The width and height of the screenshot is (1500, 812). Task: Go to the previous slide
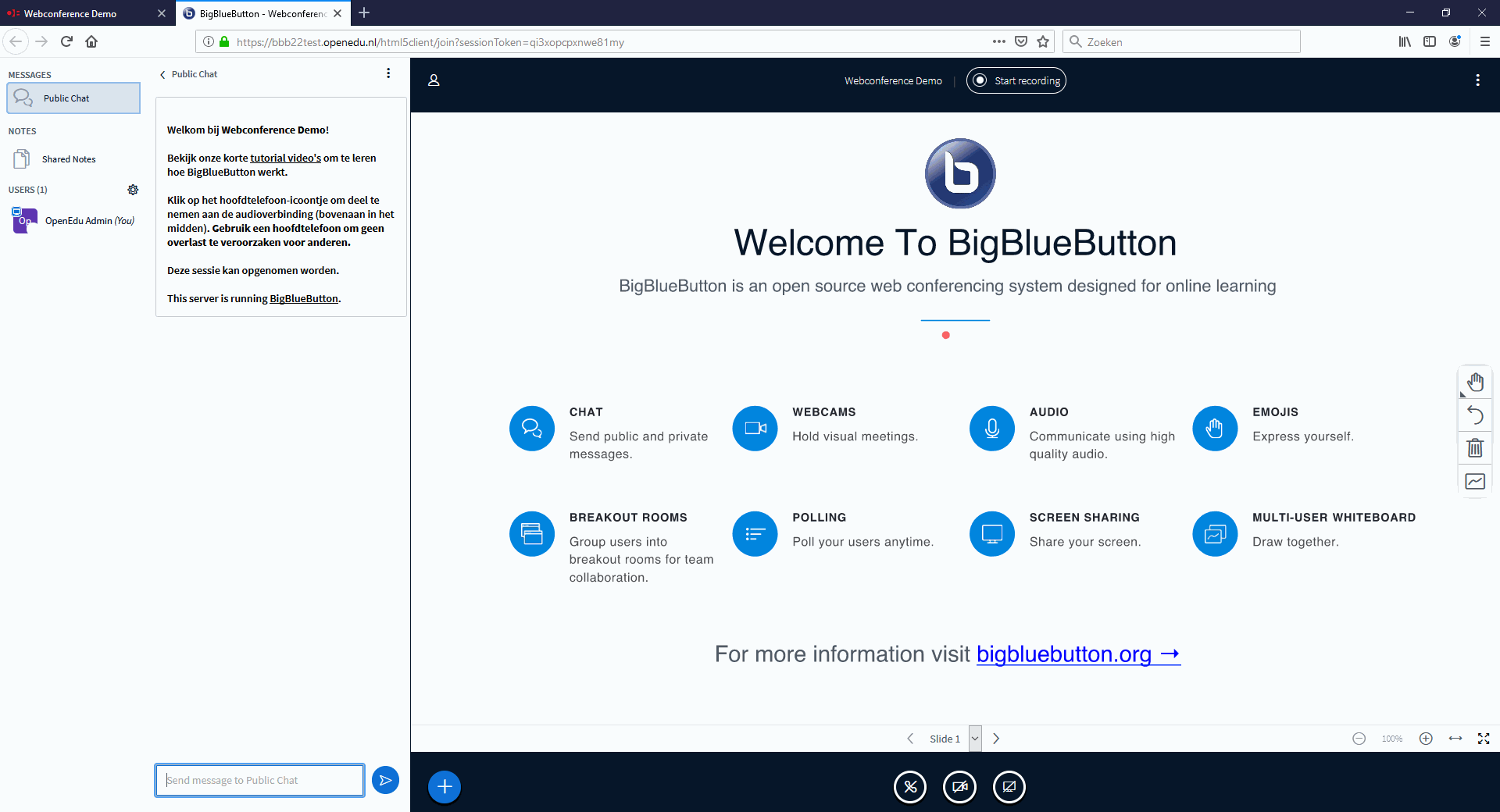[x=910, y=739]
